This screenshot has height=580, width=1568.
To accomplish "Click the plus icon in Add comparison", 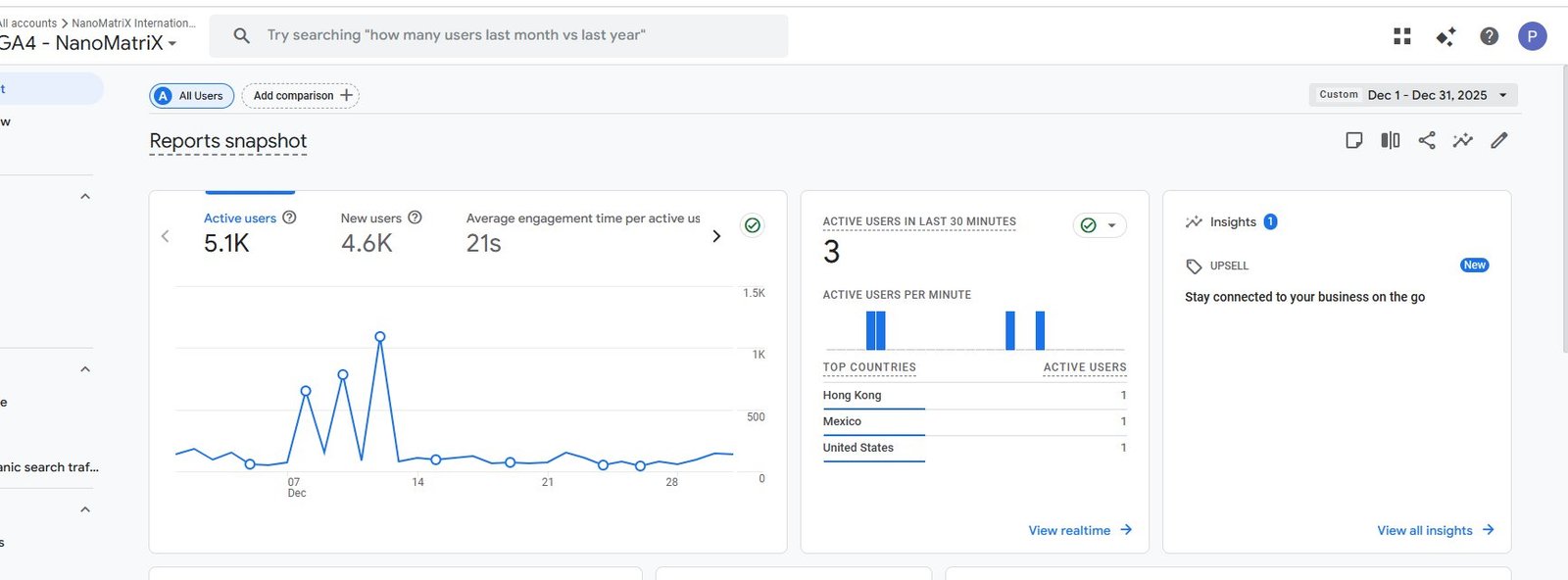I will 346,95.
